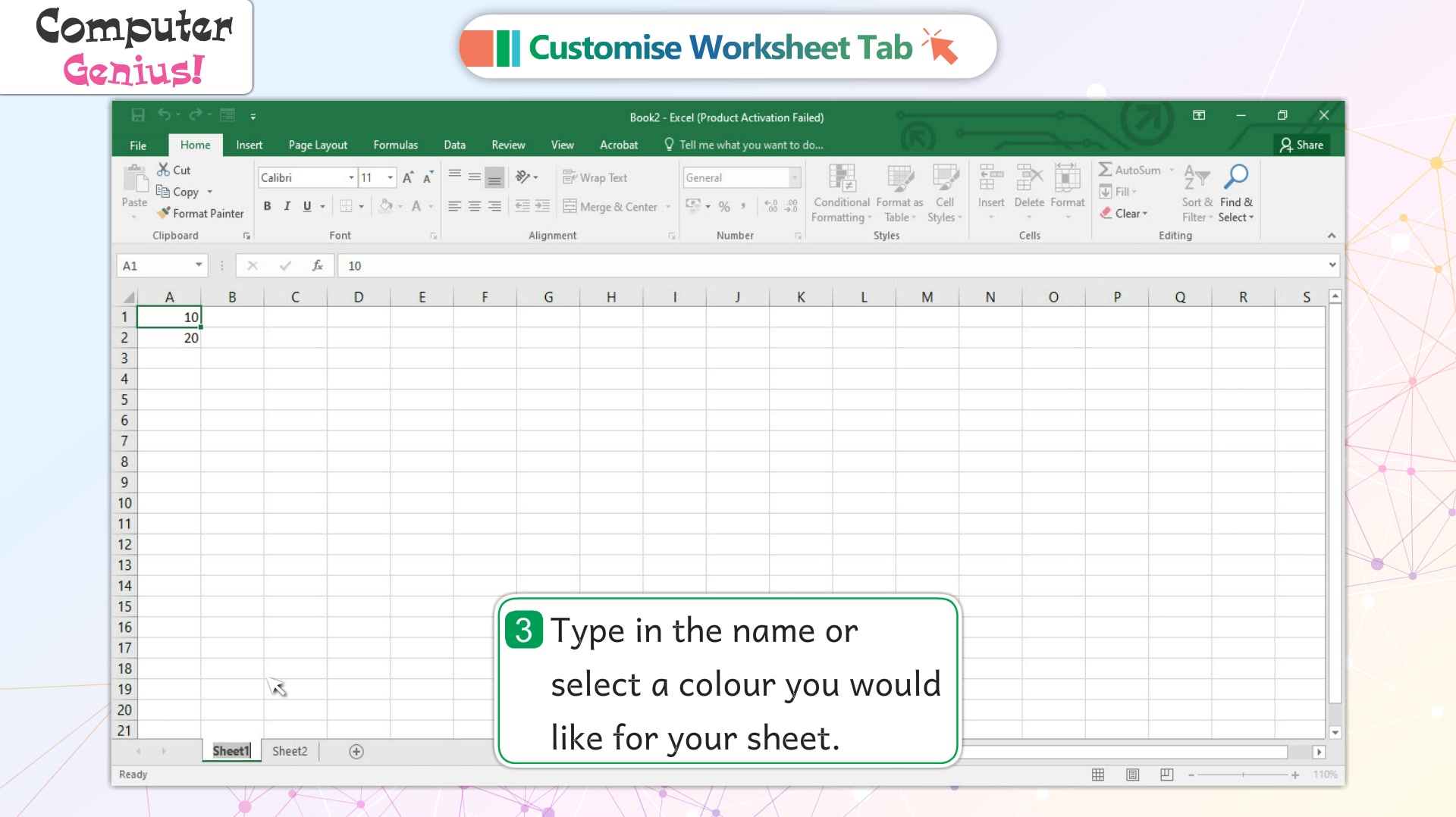Open the File tab
The image size is (1456, 817).
(x=138, y=146)
